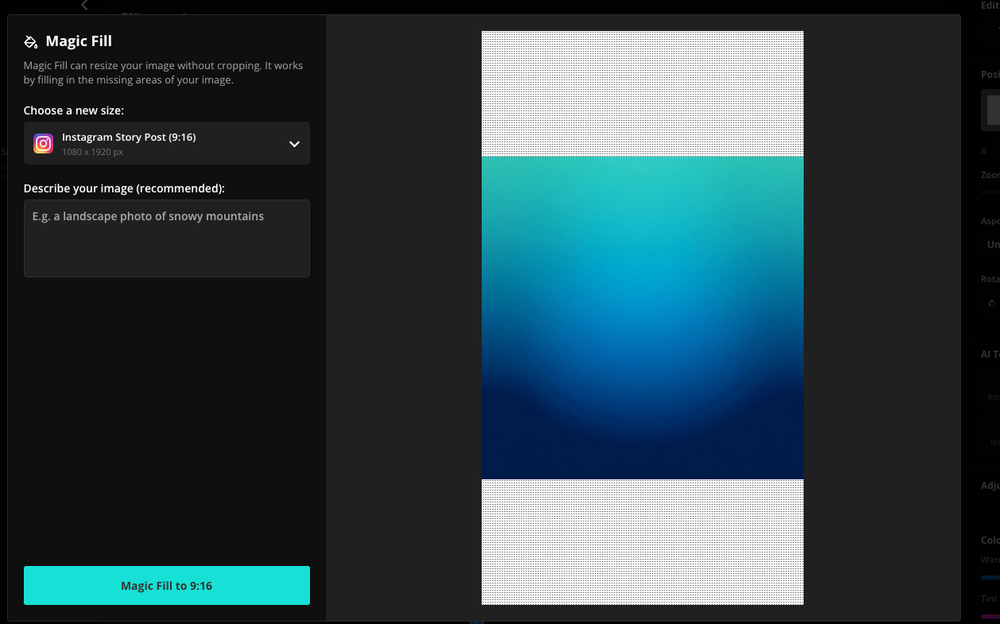The image size is (1000, 624).
Task: Click the Magic Fill paint bucket icon
Action: click(30, 41)
